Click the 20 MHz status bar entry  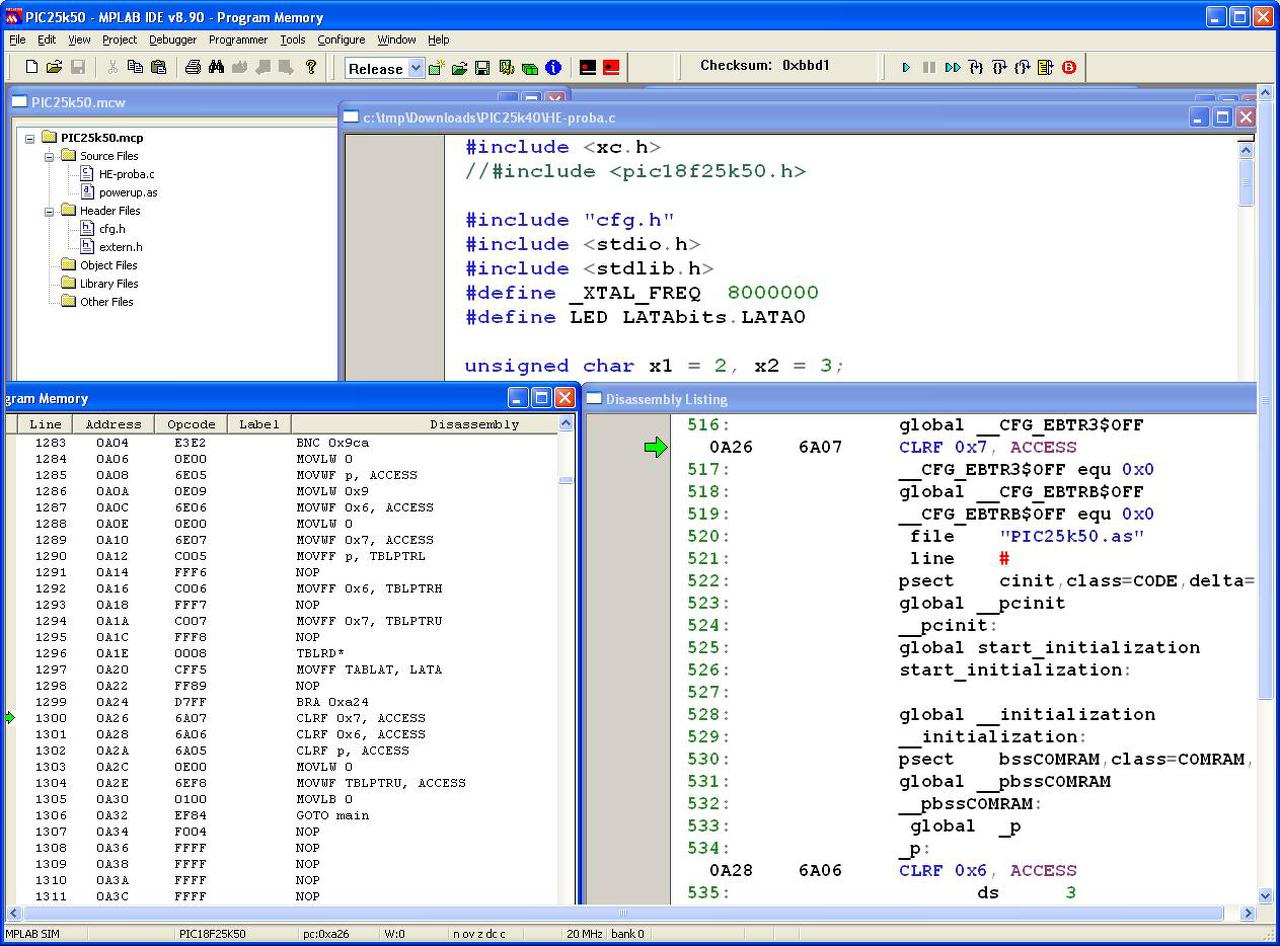[x=585, y=934]
